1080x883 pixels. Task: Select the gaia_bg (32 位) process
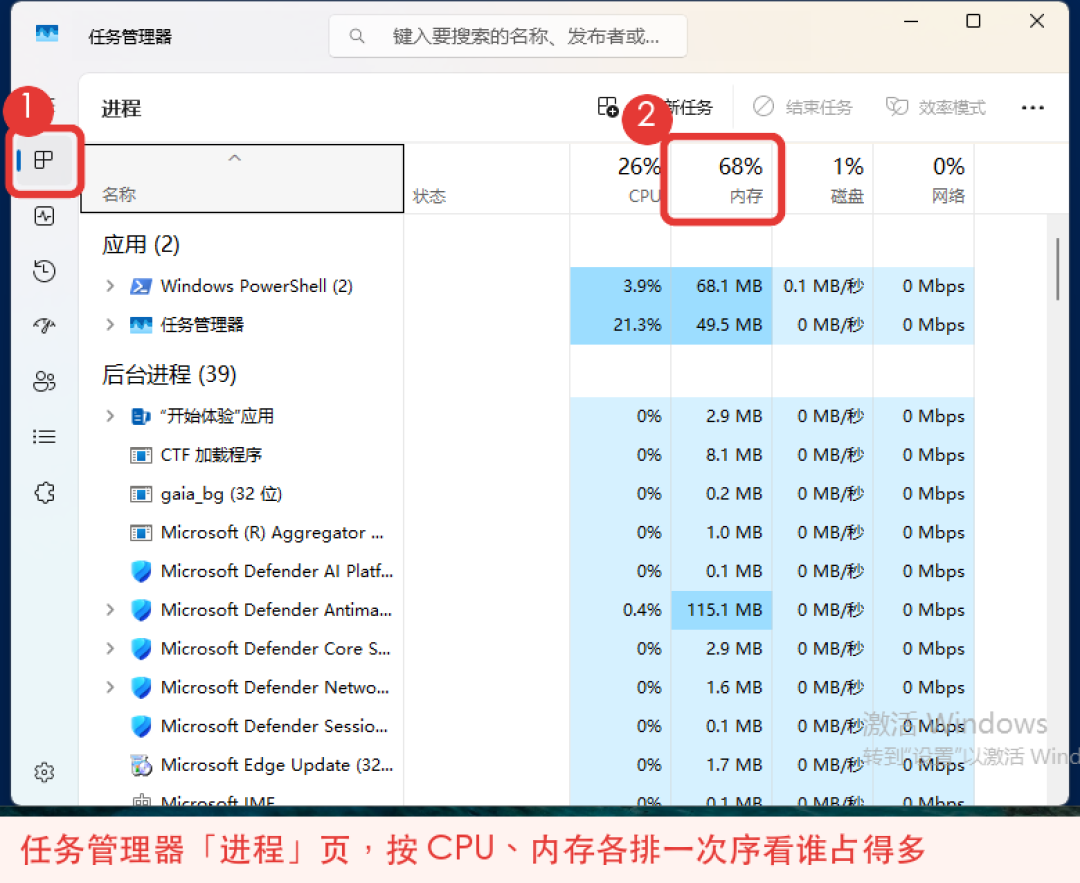[528, 494]
